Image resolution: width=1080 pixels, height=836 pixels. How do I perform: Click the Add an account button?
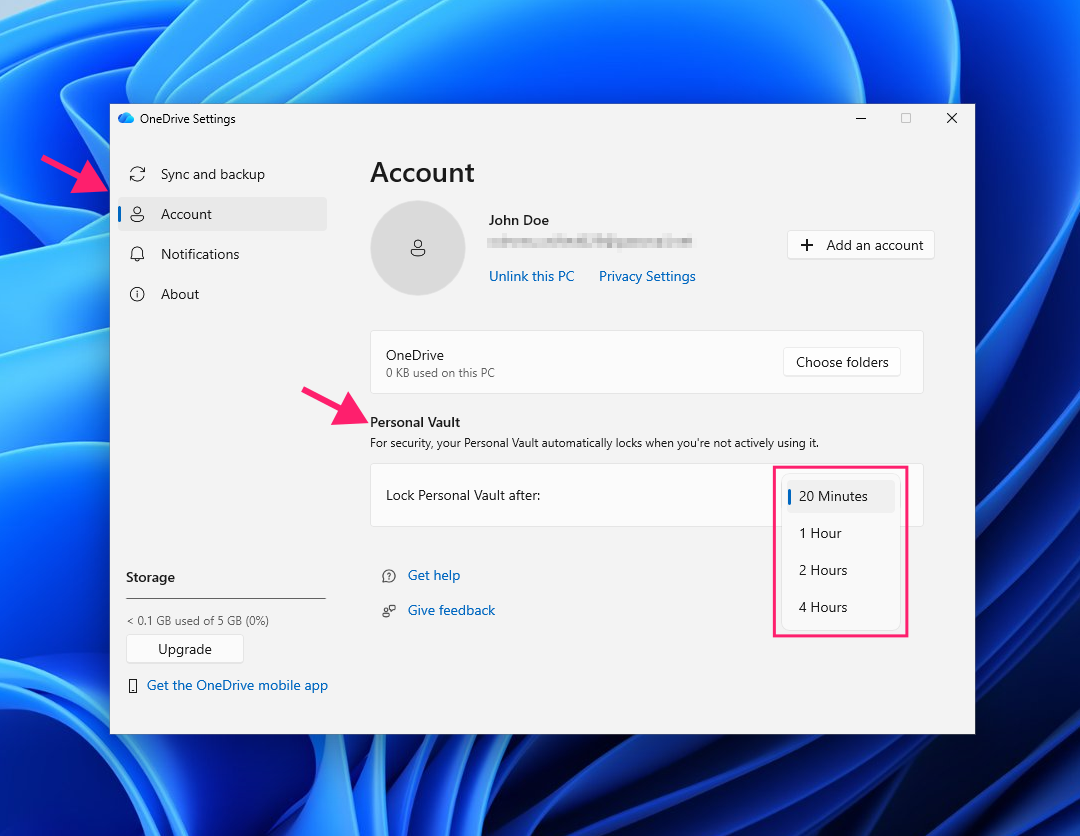(x=860, y=245)
